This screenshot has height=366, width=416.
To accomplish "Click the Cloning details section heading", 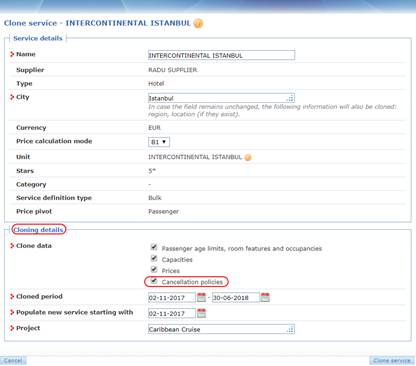I will click(38, 230).
